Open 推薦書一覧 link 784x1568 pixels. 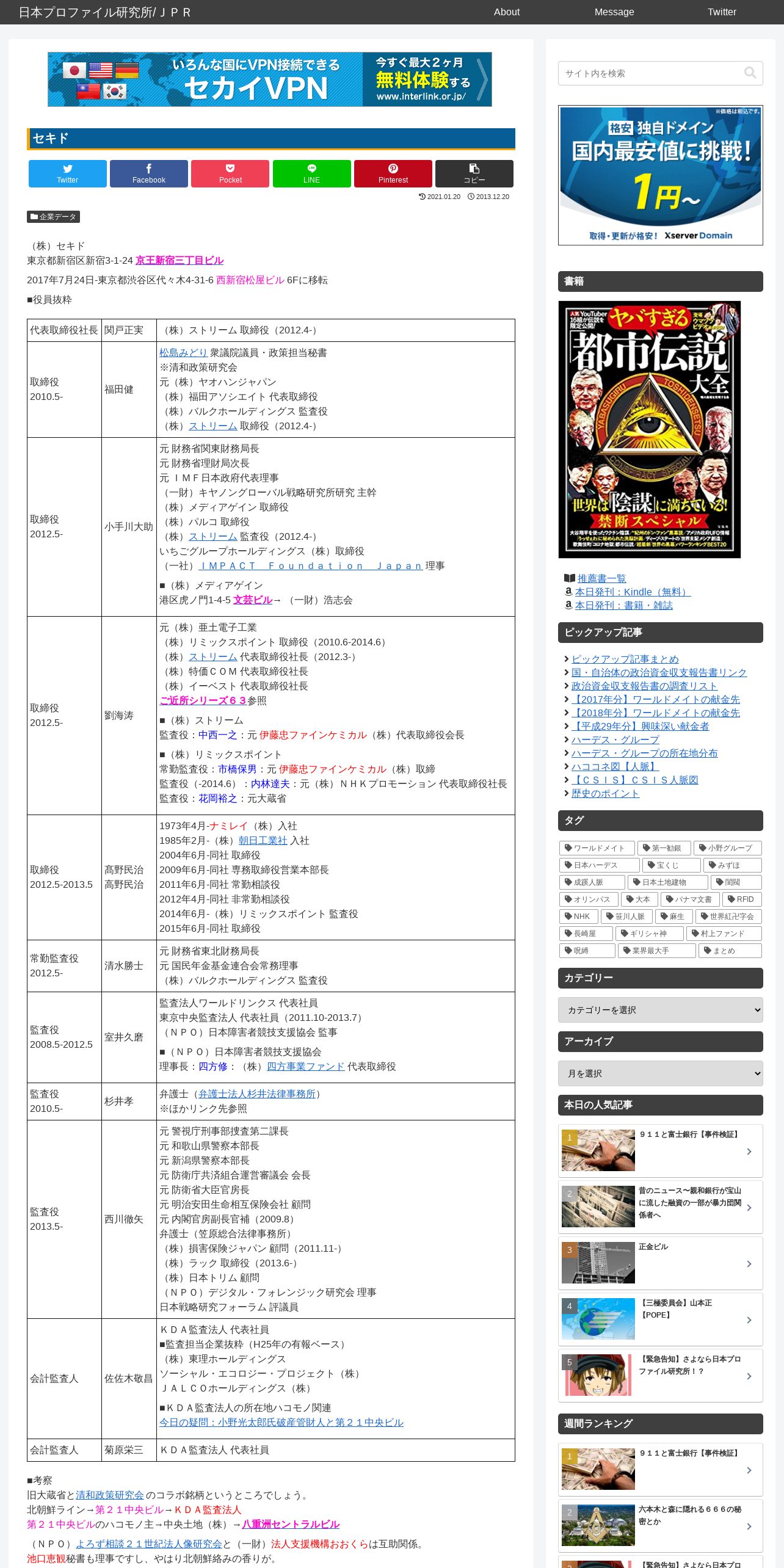tap(601, 578)
